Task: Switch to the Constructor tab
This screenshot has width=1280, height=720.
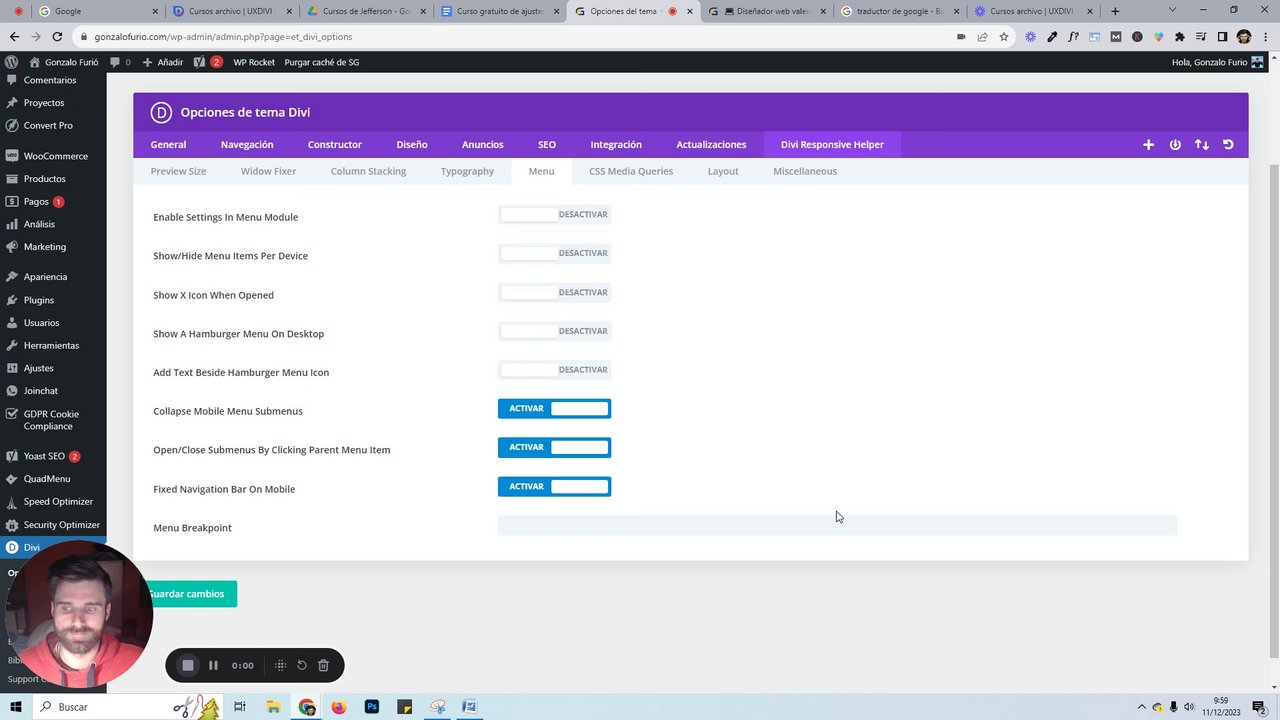Action: tap(335, 145)
